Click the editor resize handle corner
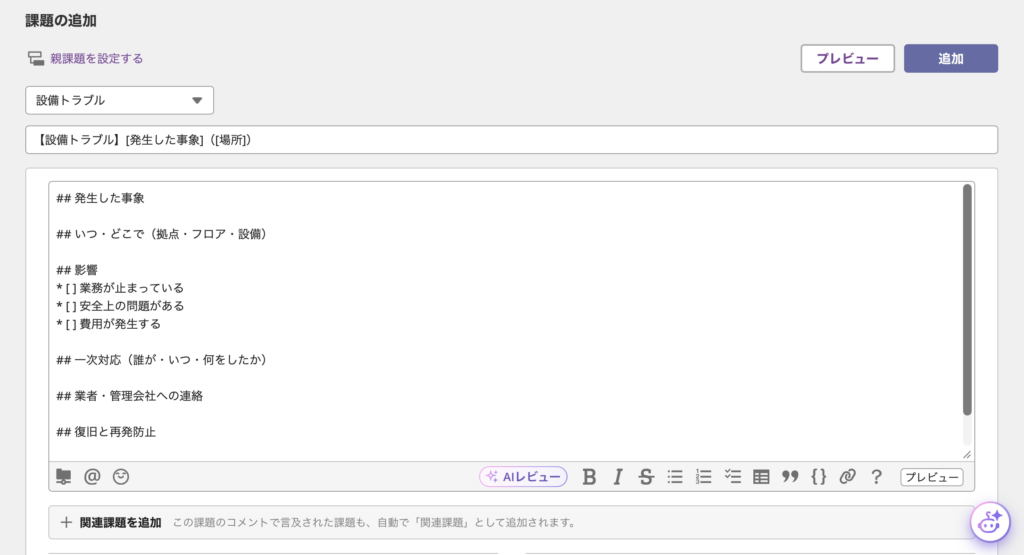1024x555 pixels. click(967, 454)
